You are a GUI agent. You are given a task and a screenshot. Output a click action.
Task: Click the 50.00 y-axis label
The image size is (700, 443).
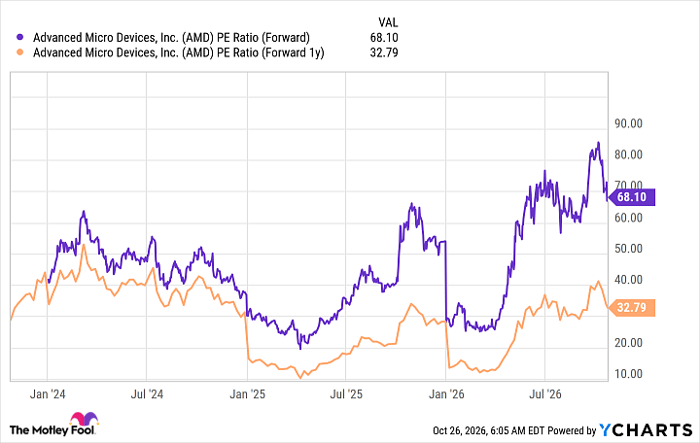(x=629, y=249)
